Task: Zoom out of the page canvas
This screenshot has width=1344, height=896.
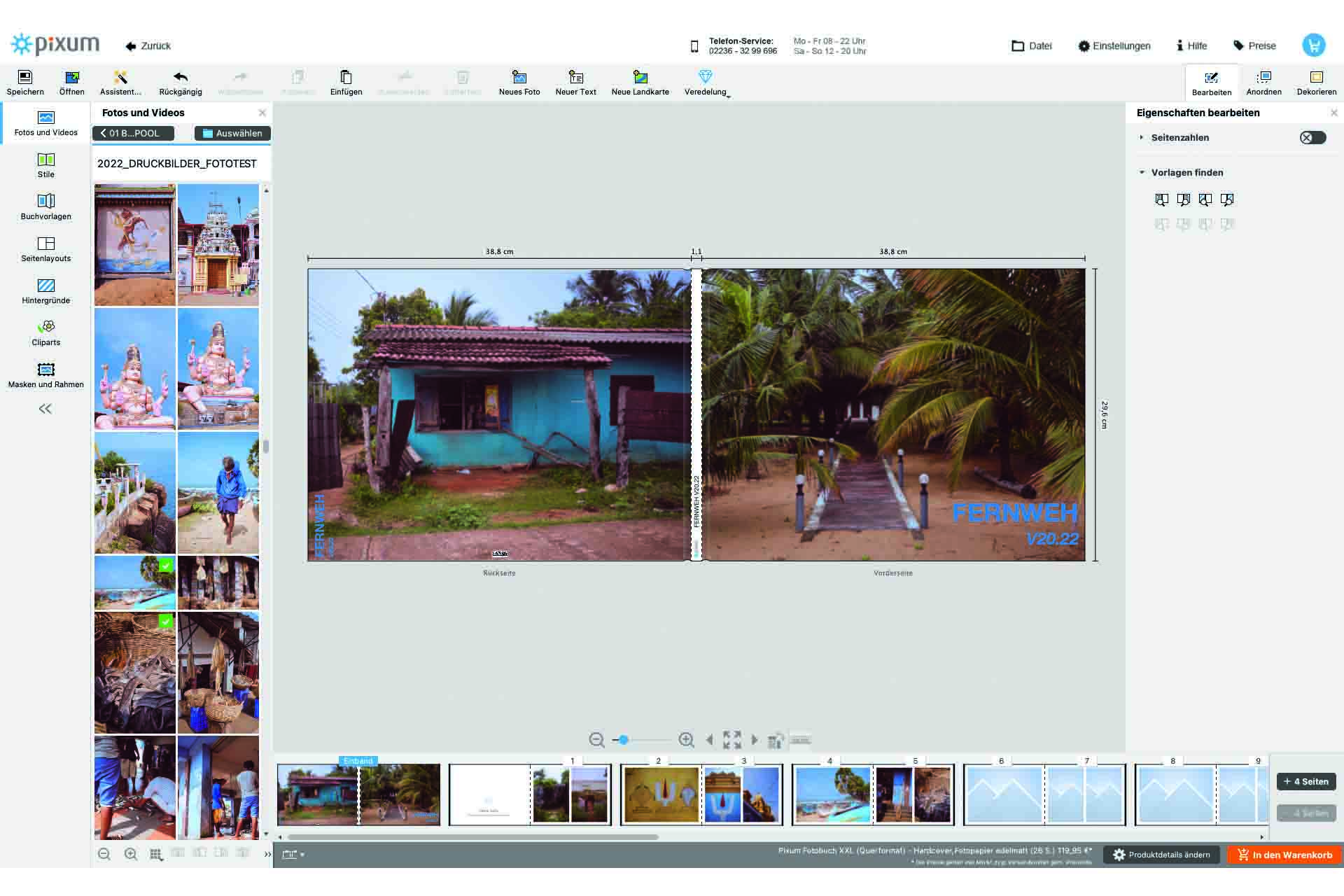Action: [x=596, y=740]
